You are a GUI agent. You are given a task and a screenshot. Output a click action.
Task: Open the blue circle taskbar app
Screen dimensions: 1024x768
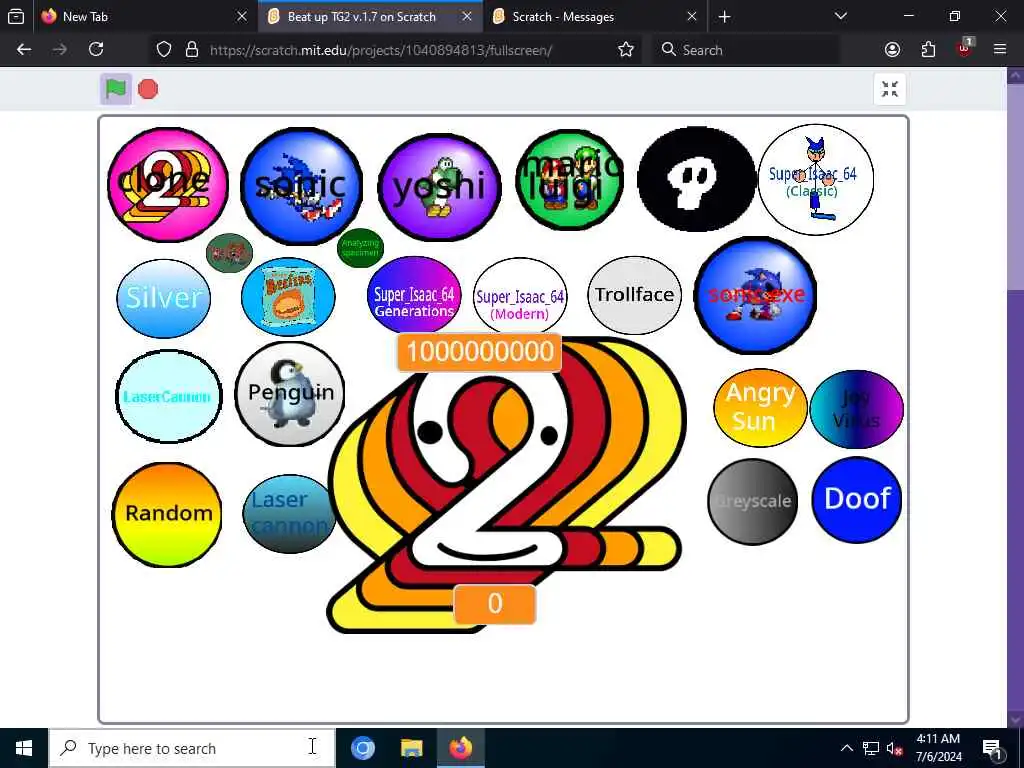coord(362,748)
